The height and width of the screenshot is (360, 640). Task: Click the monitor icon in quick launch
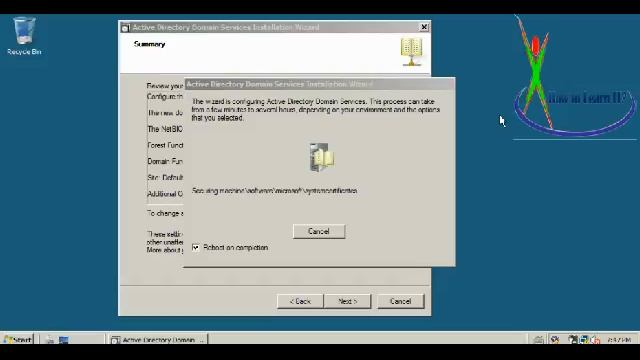tap(64, 339)
